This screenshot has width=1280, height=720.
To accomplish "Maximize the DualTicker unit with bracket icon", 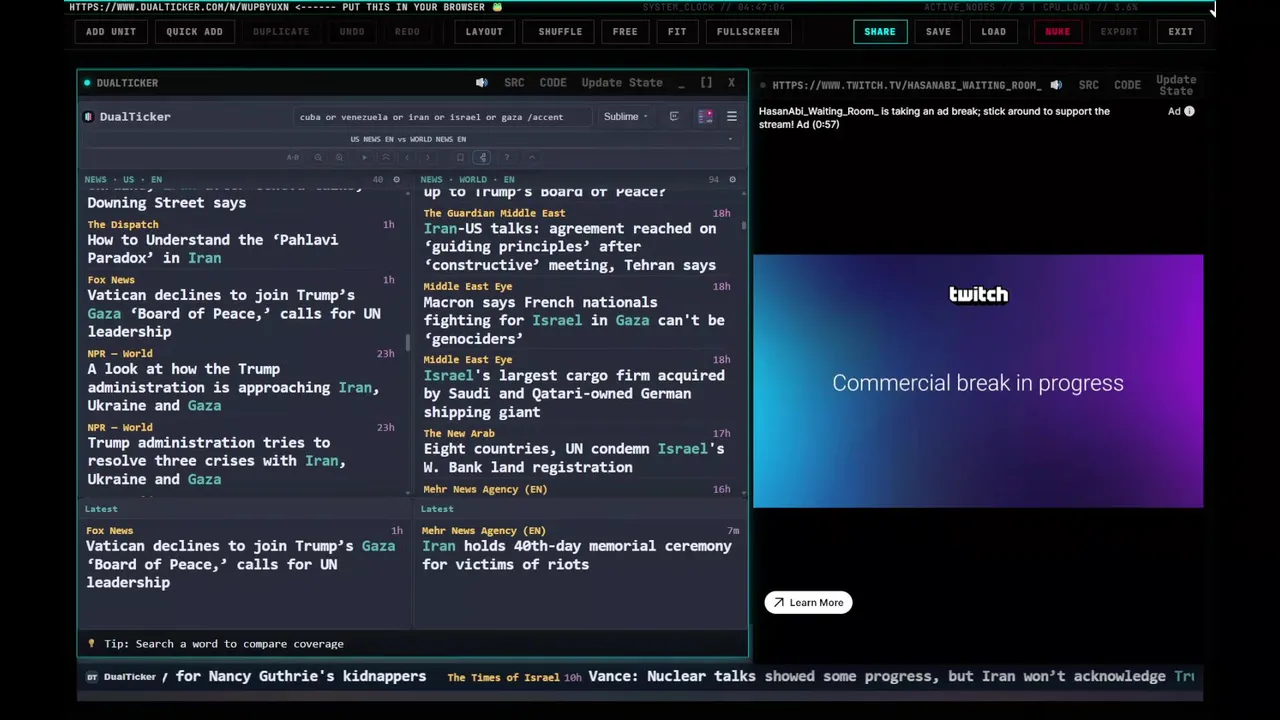I will coord(706,83).
